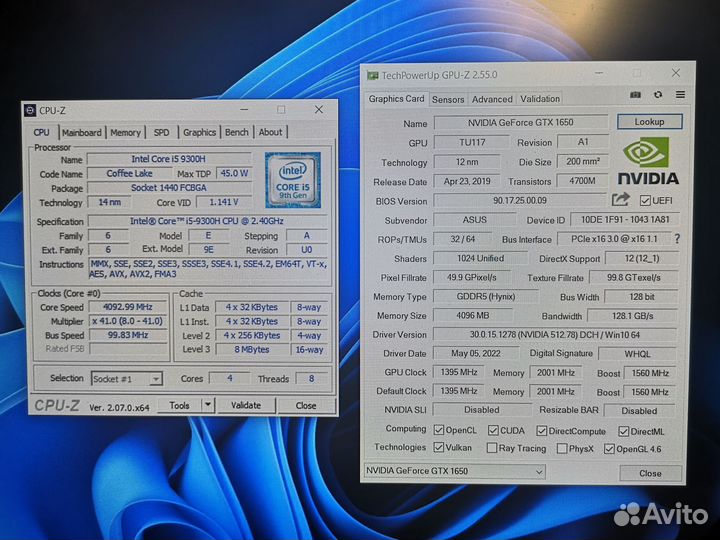
Task: Click the Bandwidth value 128.1 GB/s
Action: coord(632,316)
